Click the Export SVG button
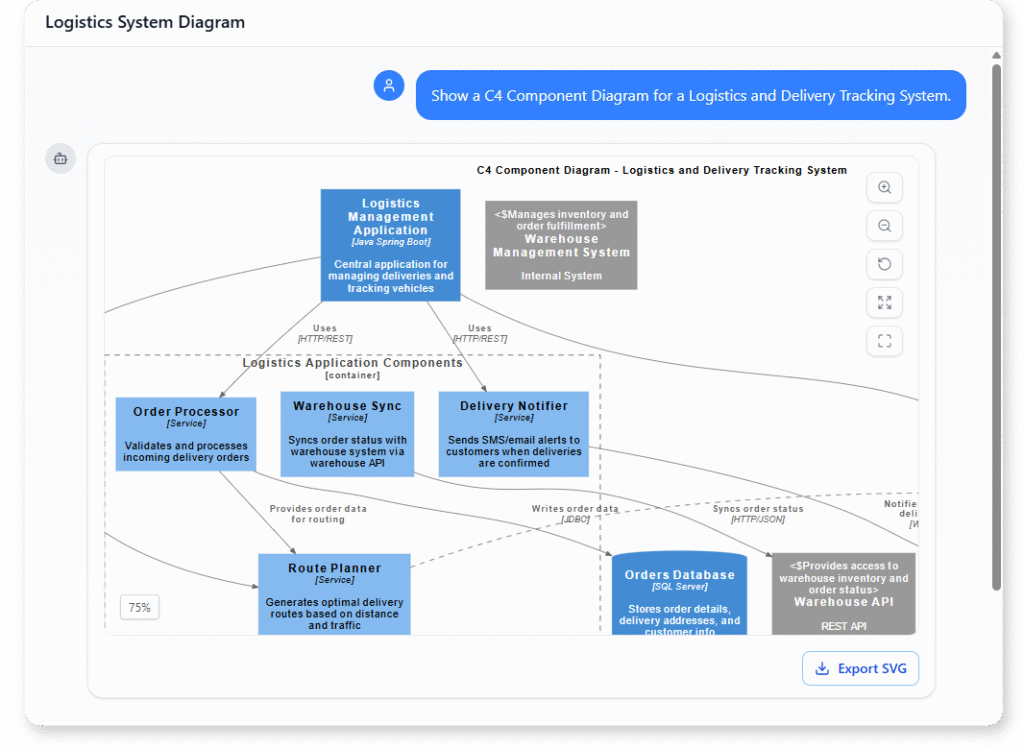Image resolution: width=1024 pixels, height=749 pixels. [x=860, y=668]
